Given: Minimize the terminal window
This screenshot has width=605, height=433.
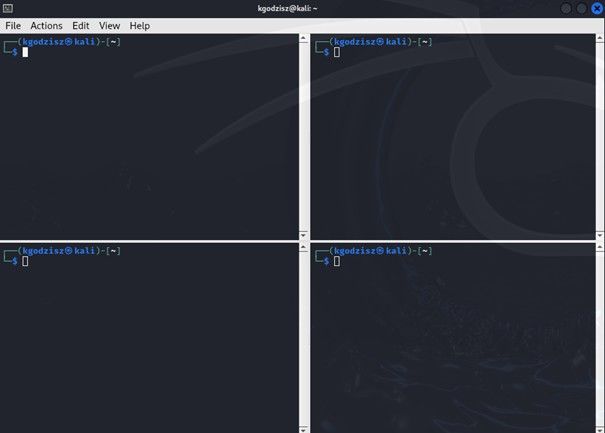Looking at the screenshot, I should coord(567,8).
